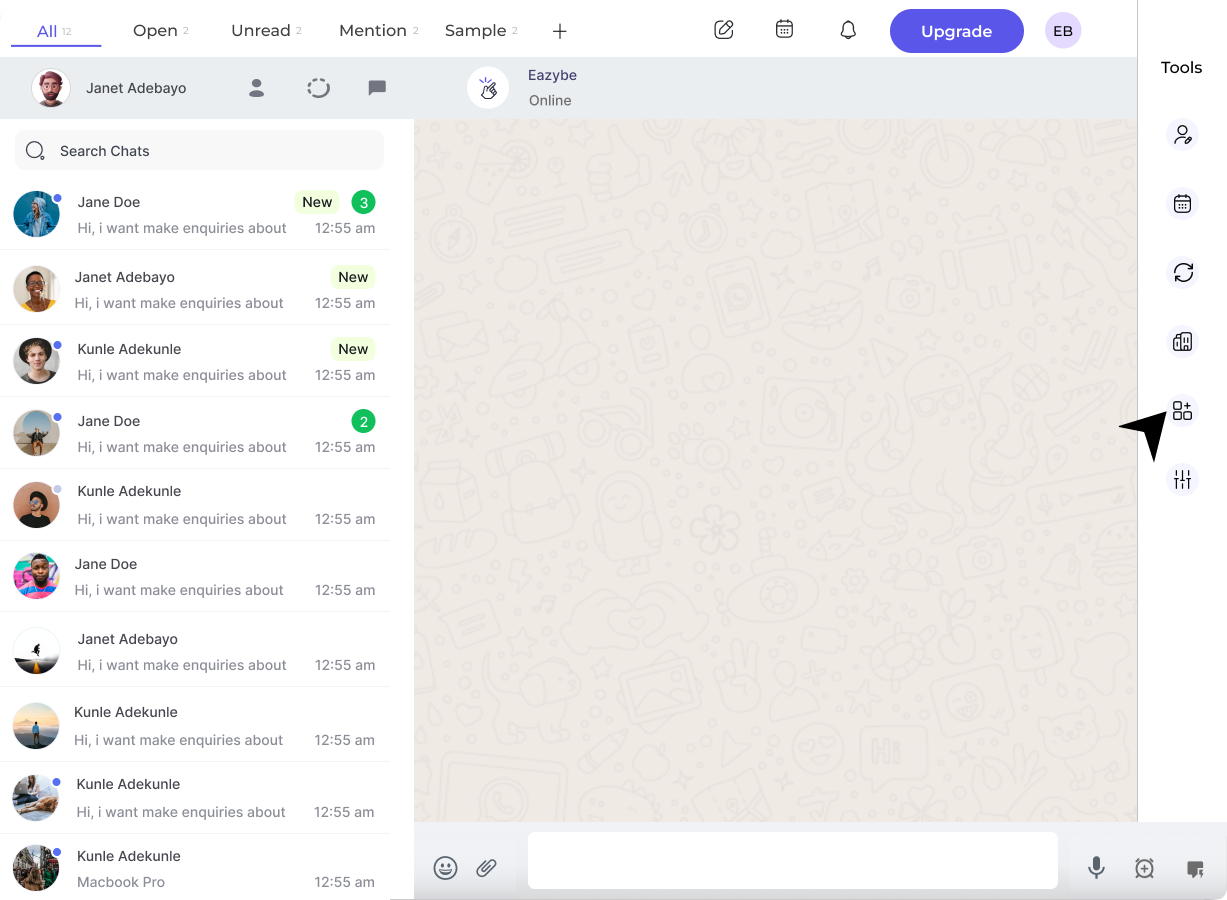Open the compose new message icon
The image size is (1227, 900).
724,30
